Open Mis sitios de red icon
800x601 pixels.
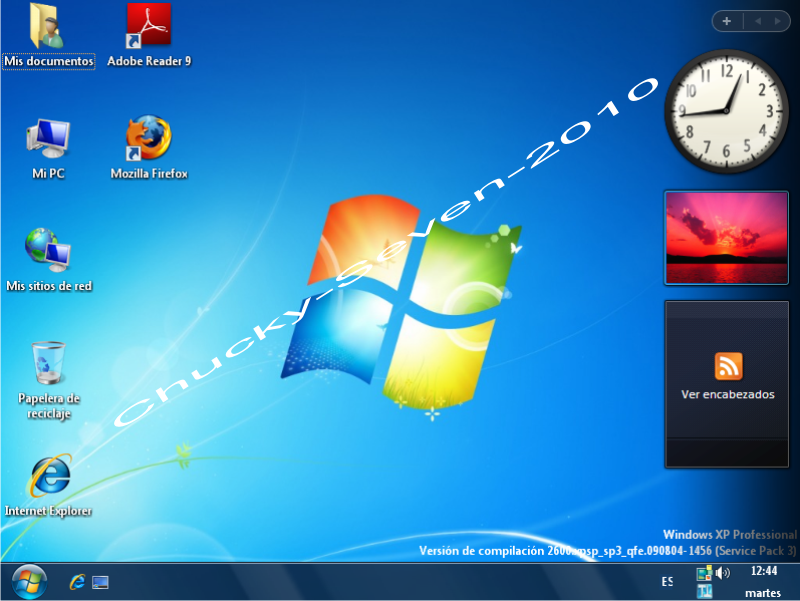48,251
